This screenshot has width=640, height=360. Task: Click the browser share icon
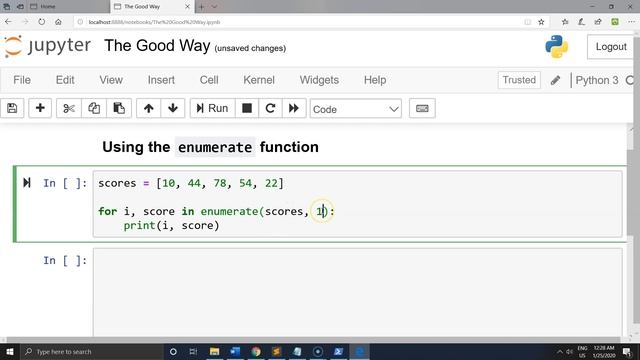tap(598, 22)
